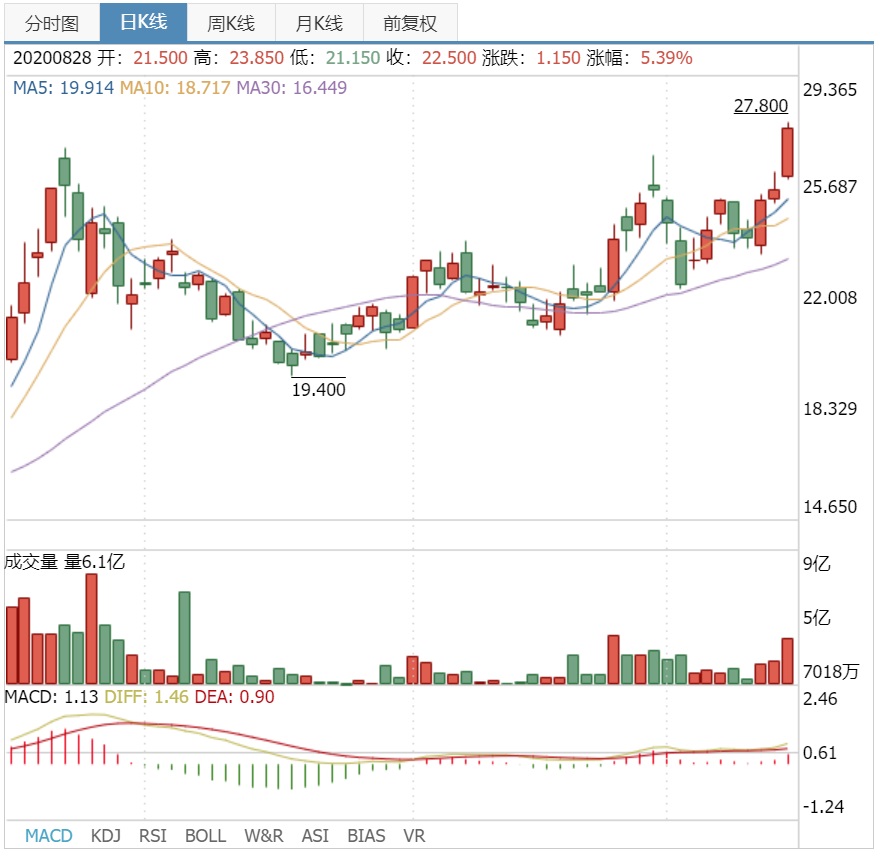Select the MACD indicator
Image resolution: width=880 pixels, height=856 pixels.
coord(49,836)
